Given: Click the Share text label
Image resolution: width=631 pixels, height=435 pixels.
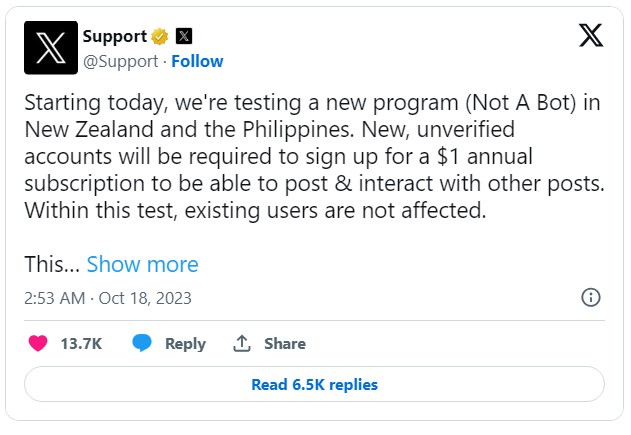Looking at the screenshot, I should coord(285,343).
